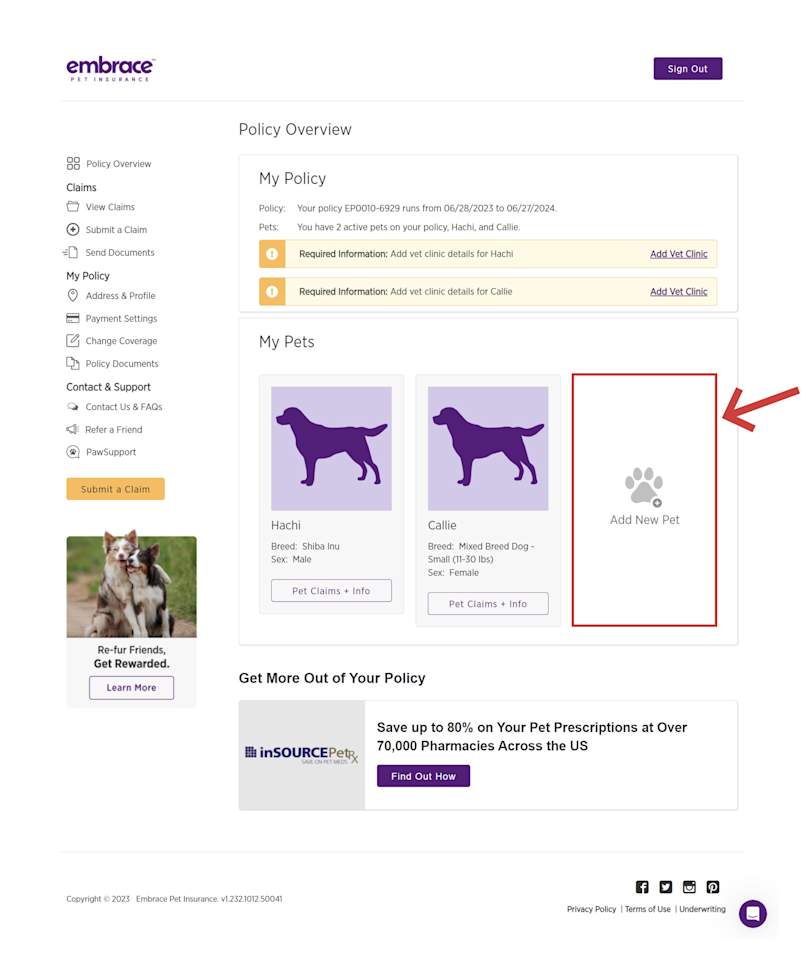Viewport: 804px width, 980px height.
Task: Click Add Vet Clinic for Hachi
Action: point(679,254)
